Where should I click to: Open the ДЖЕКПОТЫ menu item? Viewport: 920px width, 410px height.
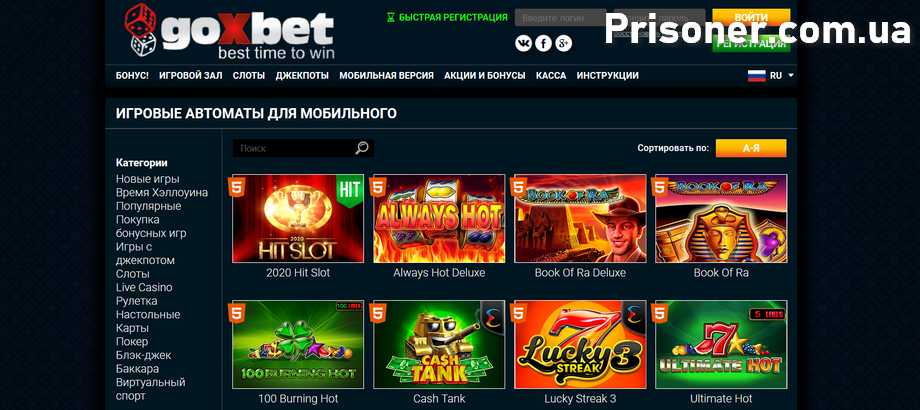pos(302,76)
